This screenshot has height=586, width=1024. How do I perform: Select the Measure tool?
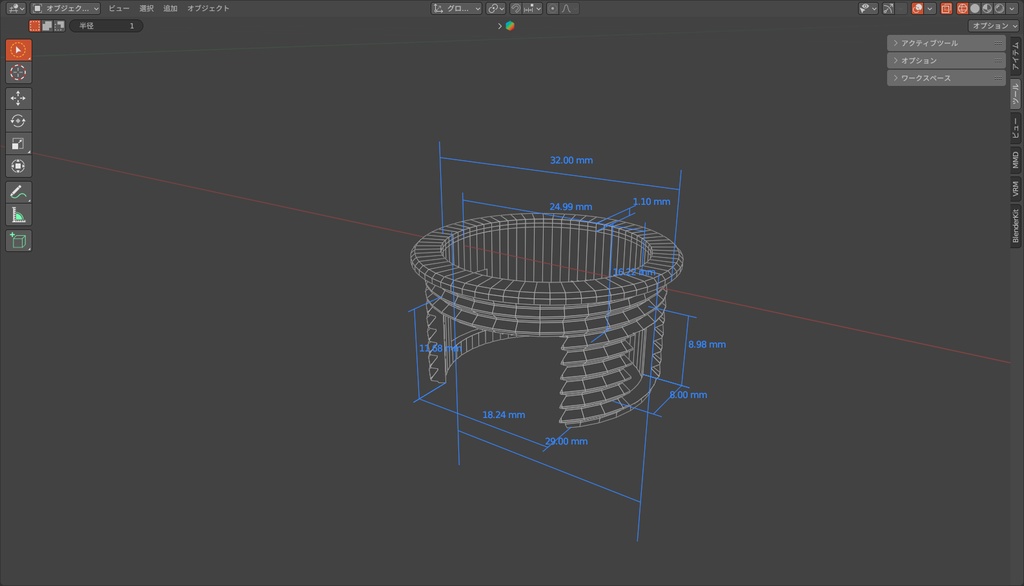coord(18,215)
